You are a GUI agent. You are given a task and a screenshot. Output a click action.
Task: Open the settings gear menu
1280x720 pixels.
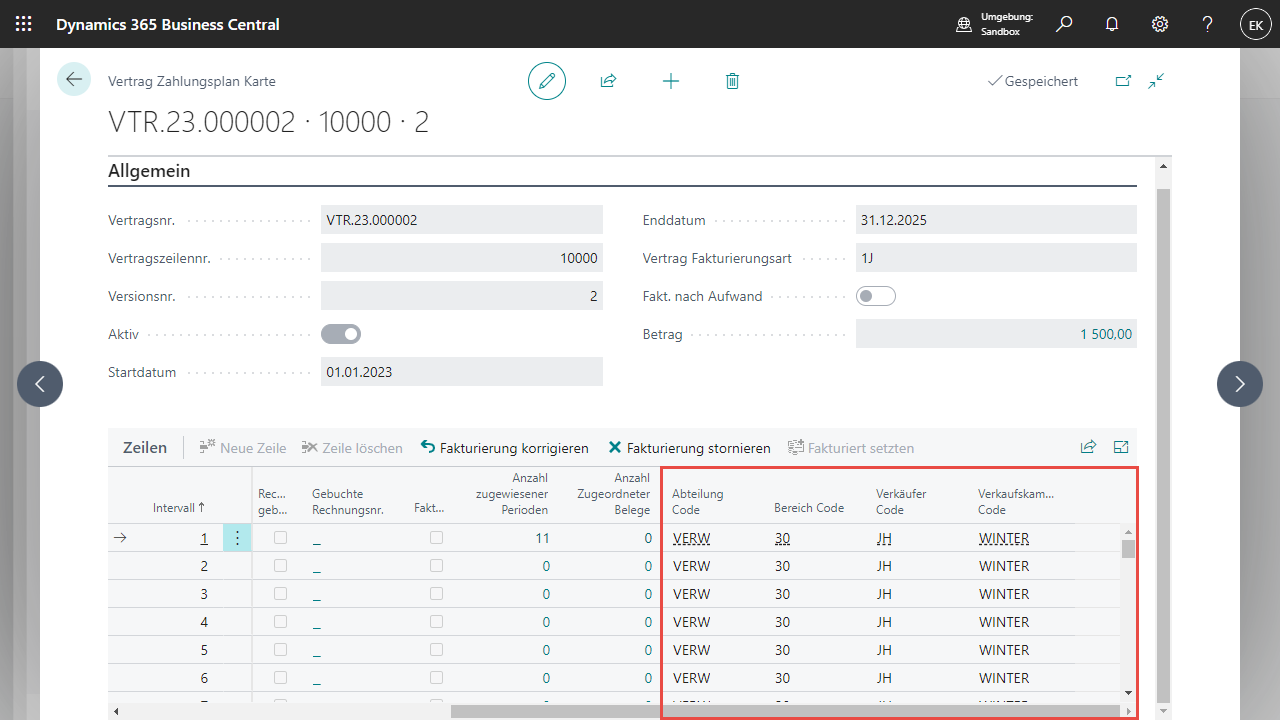[1160, 24]
